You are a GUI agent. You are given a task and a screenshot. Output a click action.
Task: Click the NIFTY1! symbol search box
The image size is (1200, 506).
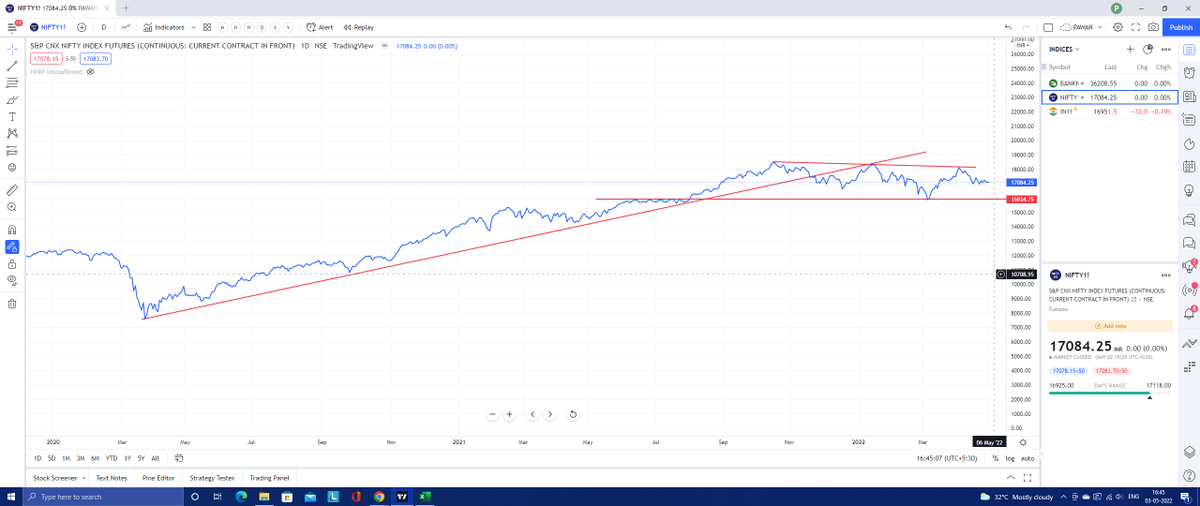tap(46, 27)
